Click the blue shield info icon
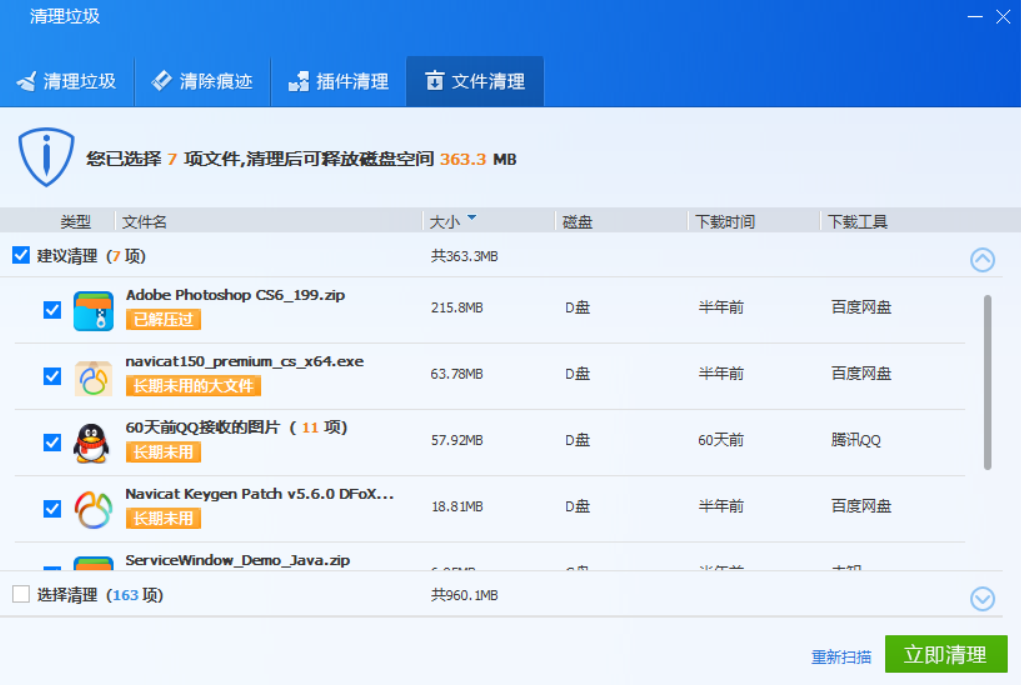Image resolution: width=1021 pixels, height=685 pixels. [x=46, y=157]
